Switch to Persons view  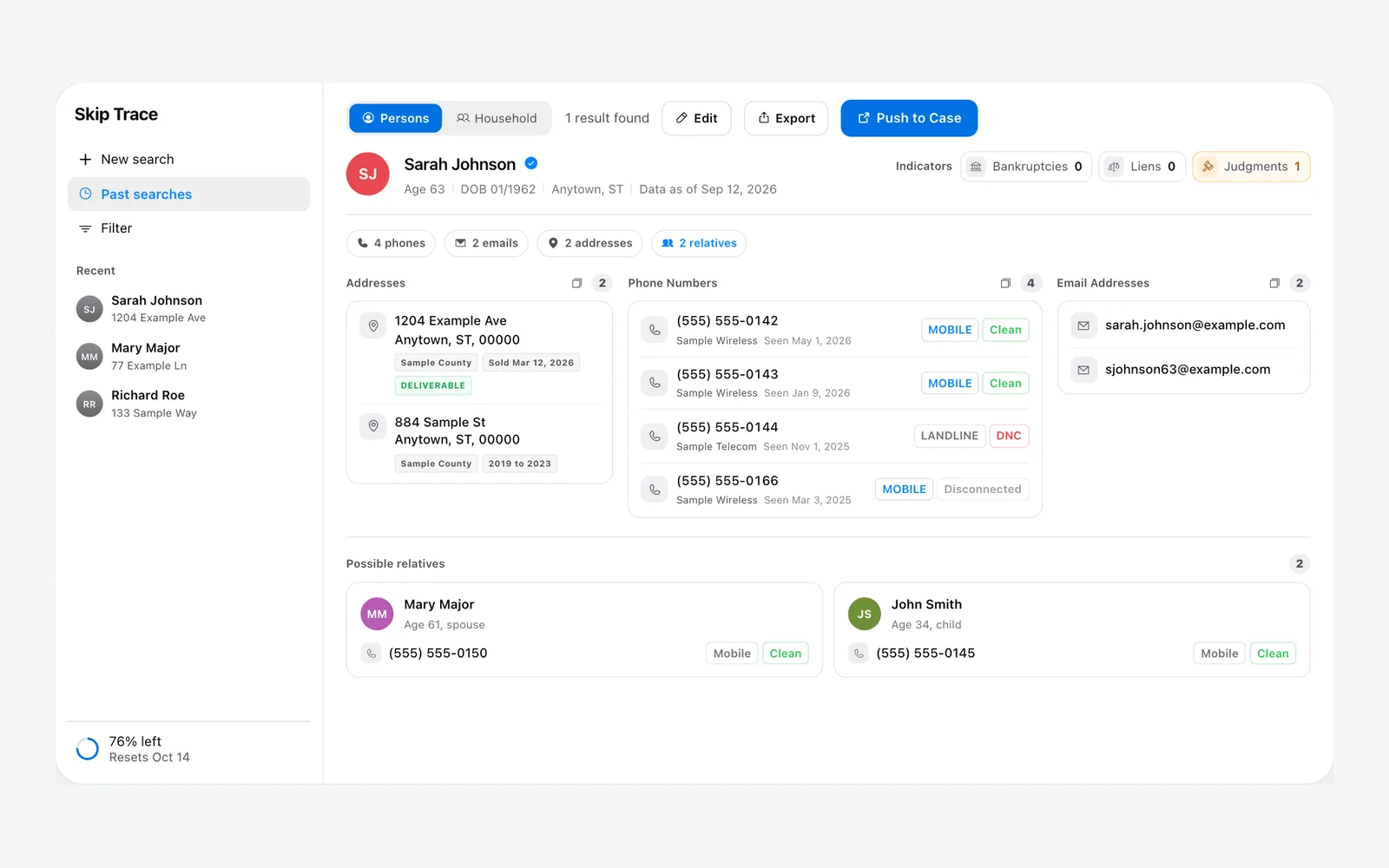click(396, 118)
